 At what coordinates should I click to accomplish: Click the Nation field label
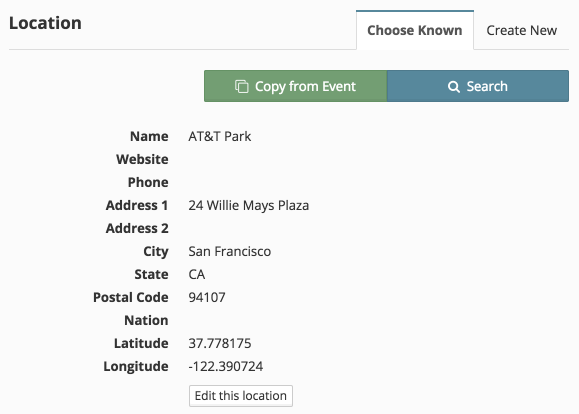(146, 320)
